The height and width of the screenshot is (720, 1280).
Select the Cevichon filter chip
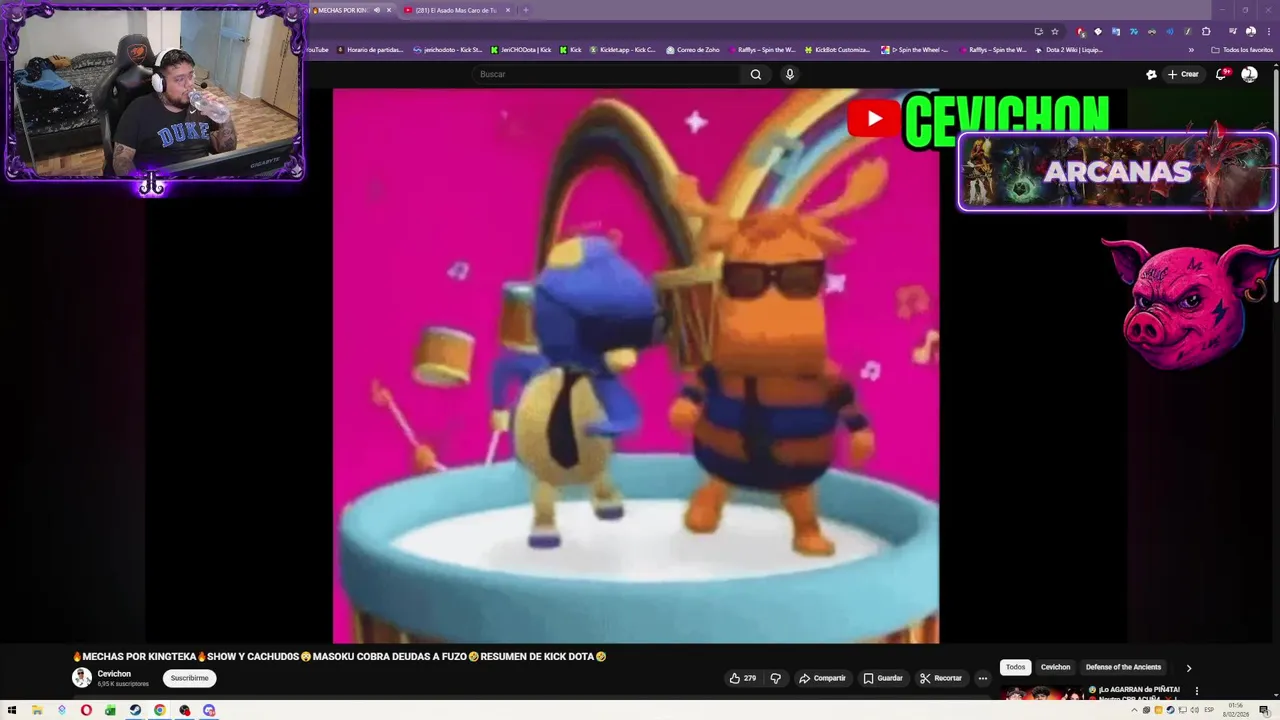(1055, 667)
